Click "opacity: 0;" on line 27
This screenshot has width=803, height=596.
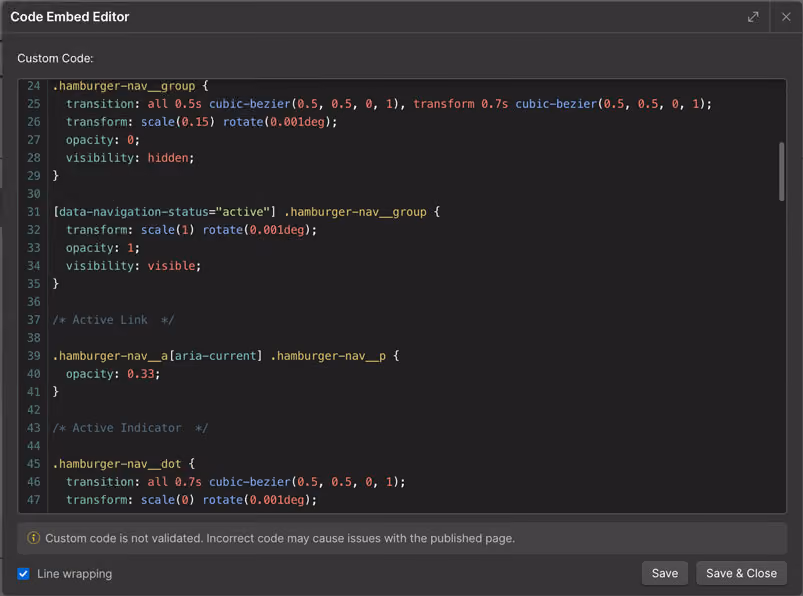point(102,140)
